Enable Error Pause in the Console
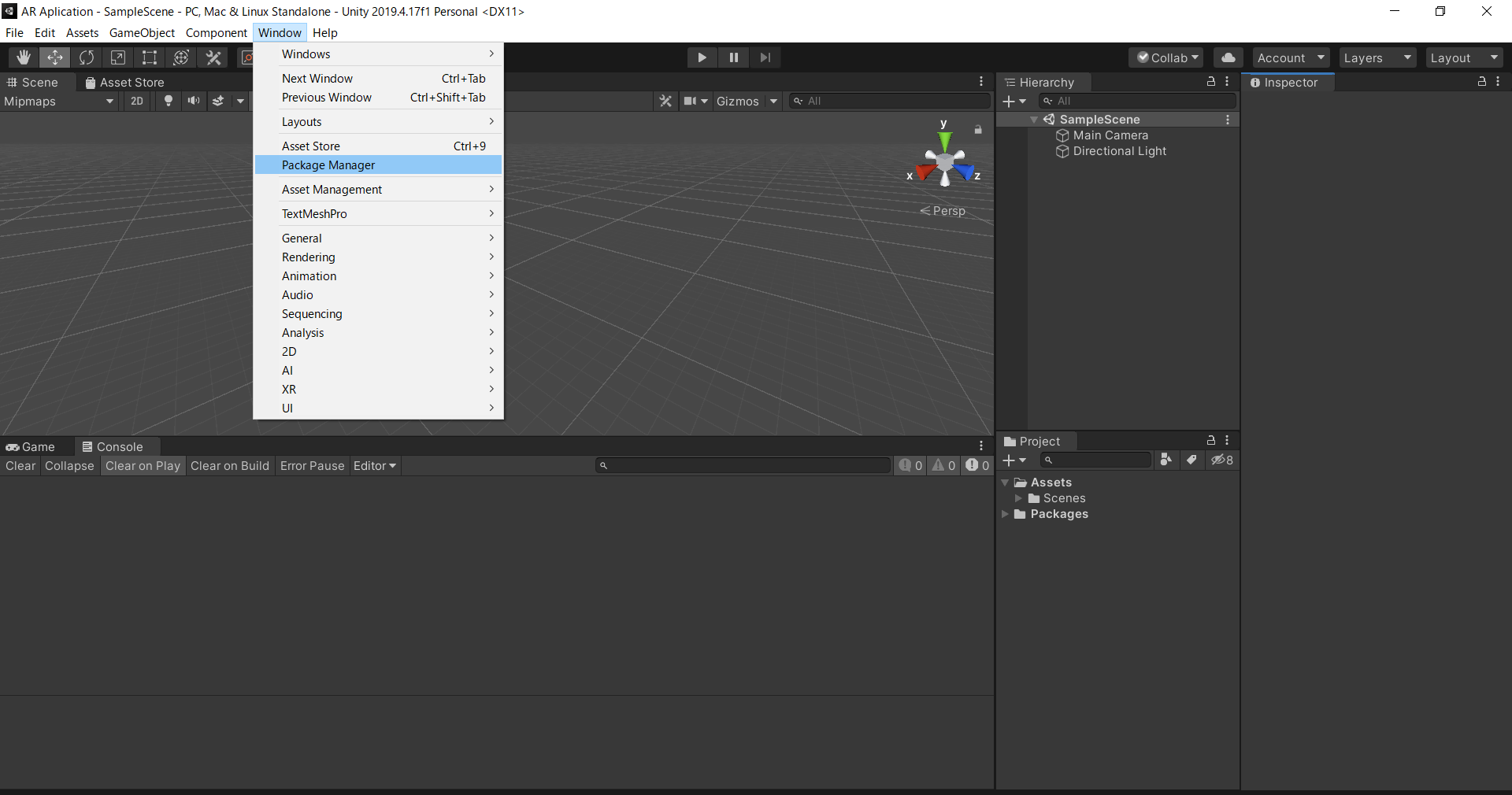This screenshot has height=795, width=1512. click(311, 465)
